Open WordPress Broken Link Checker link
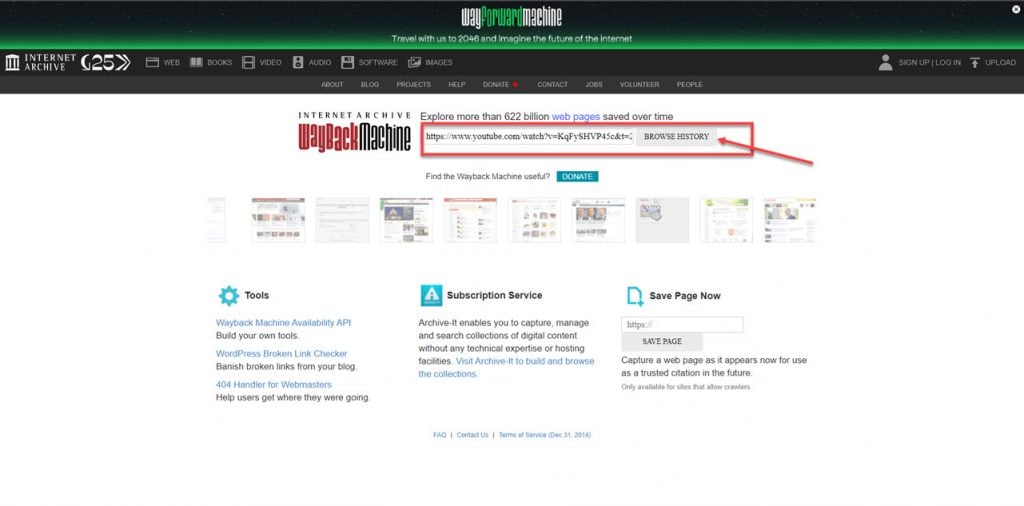 coord(281,354)
